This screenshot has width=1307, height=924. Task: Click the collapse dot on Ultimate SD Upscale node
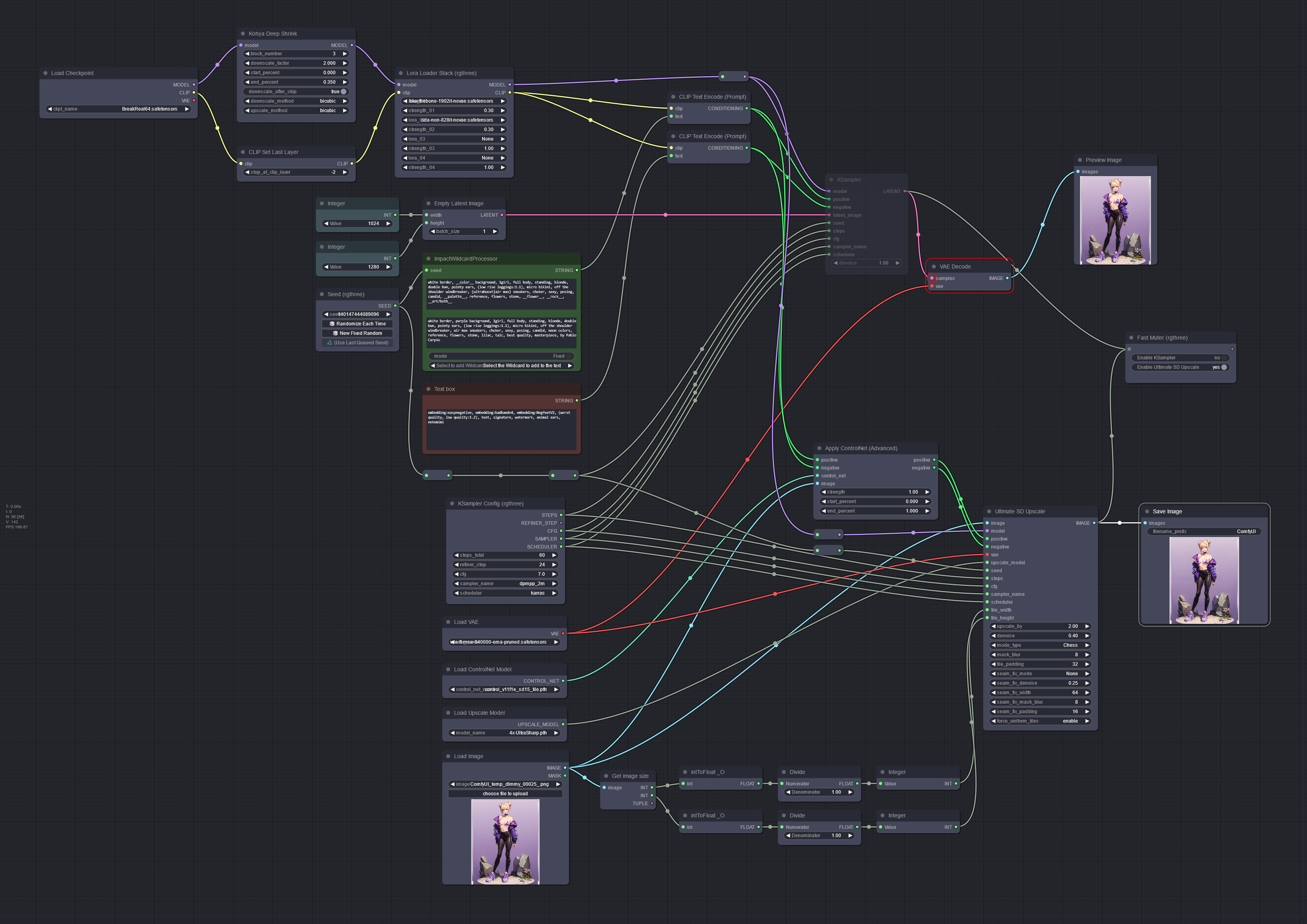(x=990, y=511)
